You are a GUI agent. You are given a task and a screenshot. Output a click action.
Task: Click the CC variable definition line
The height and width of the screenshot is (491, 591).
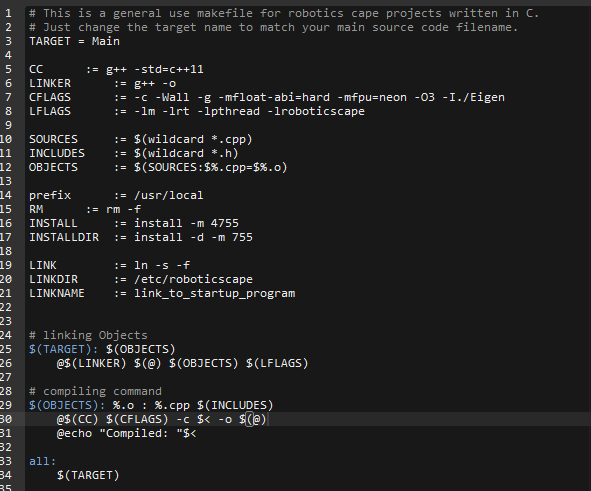[116, 69]
